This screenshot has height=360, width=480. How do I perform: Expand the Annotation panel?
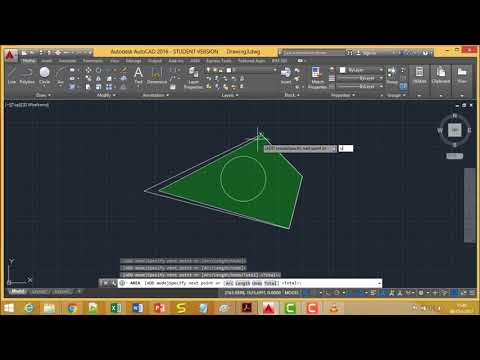[x=156, y=95]
